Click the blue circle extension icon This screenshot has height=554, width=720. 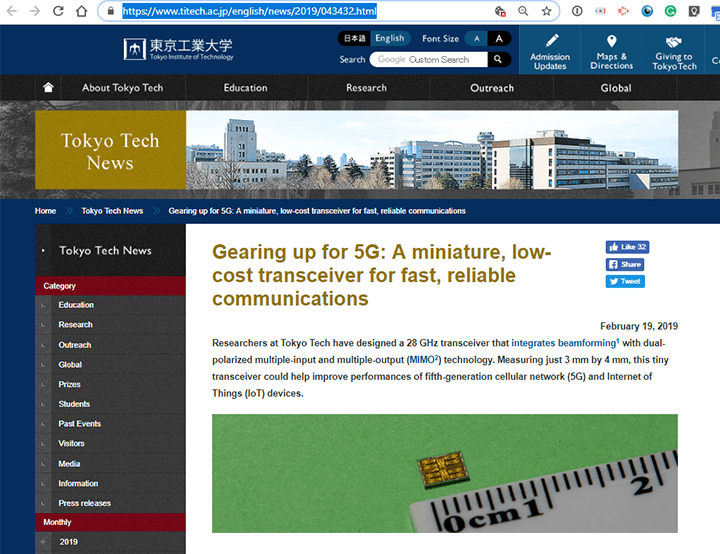(x=647, y=11)
